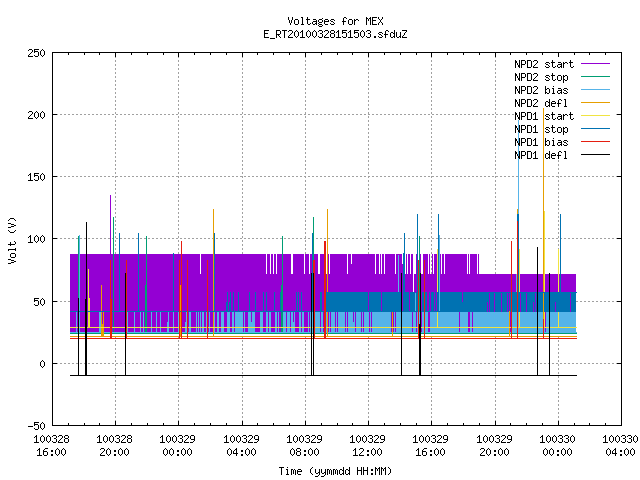
Task: Click the '100329 04:00' time tick label
Action: (x=241, y=446)
